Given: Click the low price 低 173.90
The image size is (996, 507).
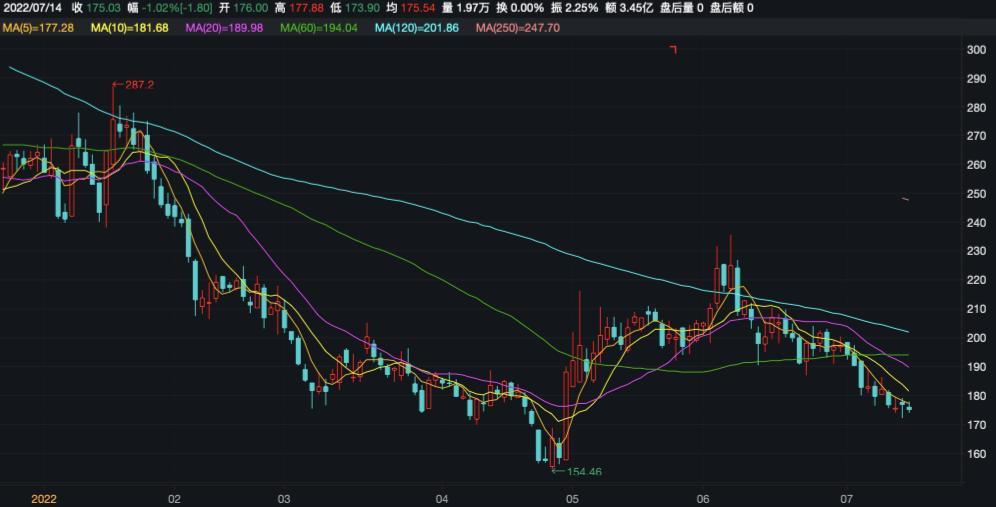Looking at the screenshot, I should (x=354, y=8).
